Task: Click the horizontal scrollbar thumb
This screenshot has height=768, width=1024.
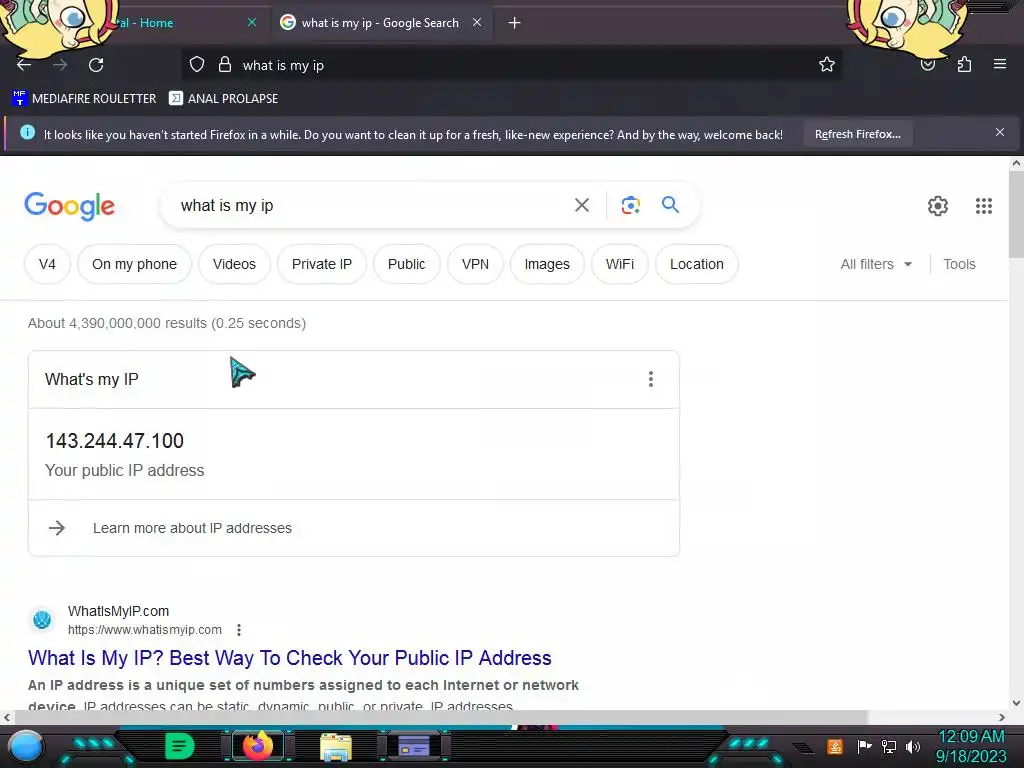Action: 441,717
